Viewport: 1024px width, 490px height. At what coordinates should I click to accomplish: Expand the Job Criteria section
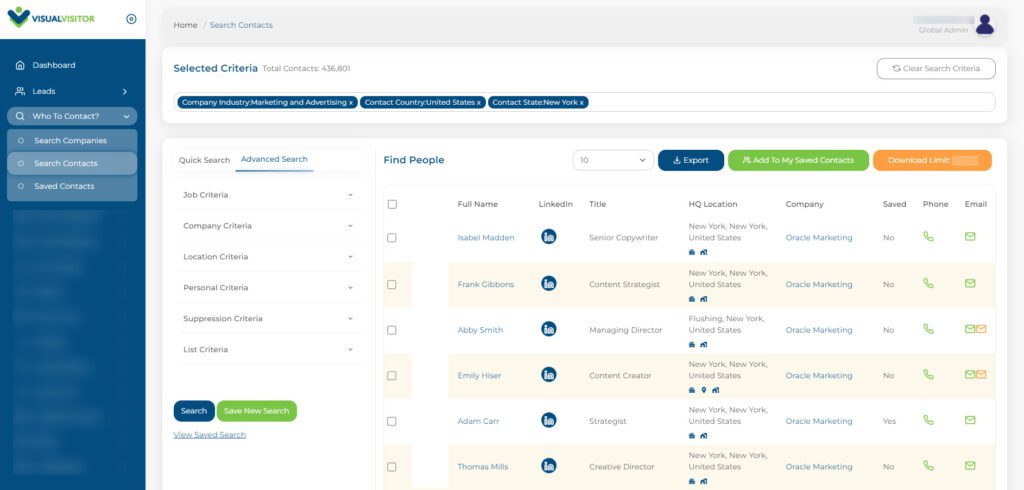268,195
